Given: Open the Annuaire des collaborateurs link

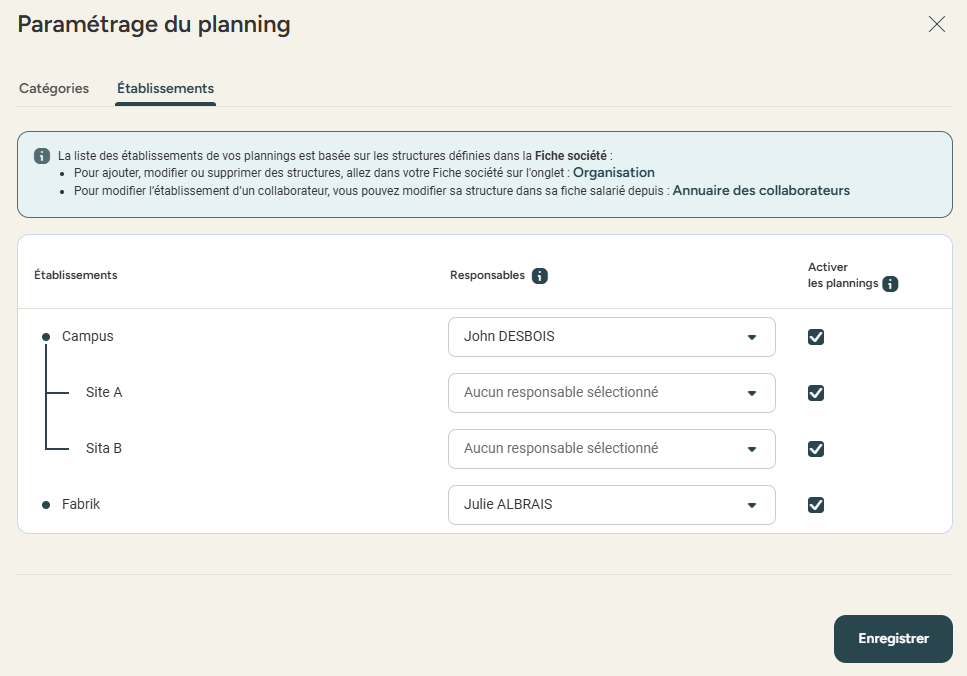Looking at the screenshot, I should pyautogui.click(x=761, y=190).
